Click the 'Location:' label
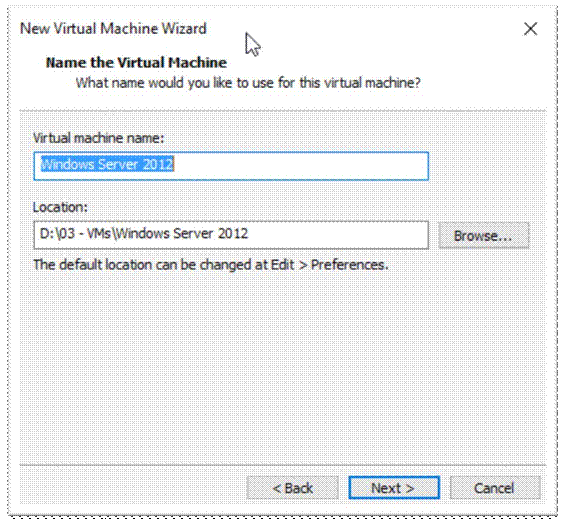This screenshot has width=565, height=526. click(60, 207)
